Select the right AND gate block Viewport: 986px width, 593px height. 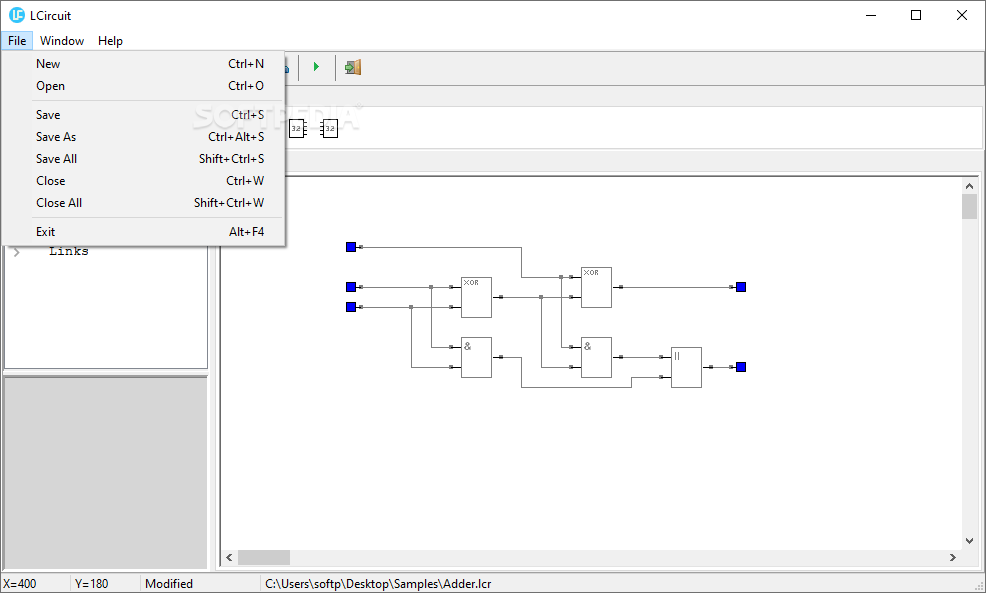[596, 357]
